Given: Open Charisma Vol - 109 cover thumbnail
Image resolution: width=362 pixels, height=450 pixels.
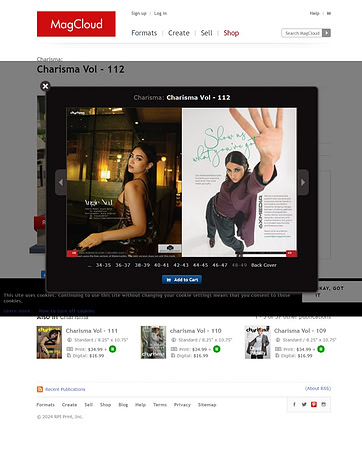Looking at the screenshot, I should tap(257, 342).
